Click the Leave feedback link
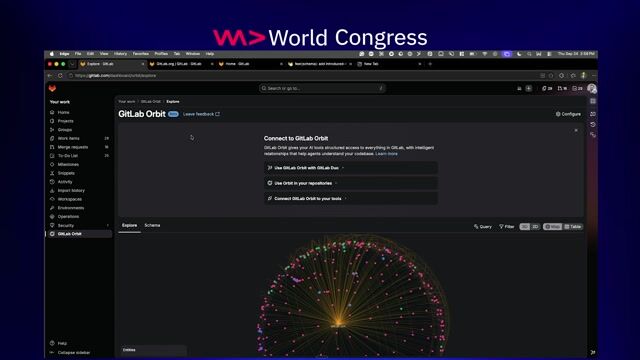 201,114
